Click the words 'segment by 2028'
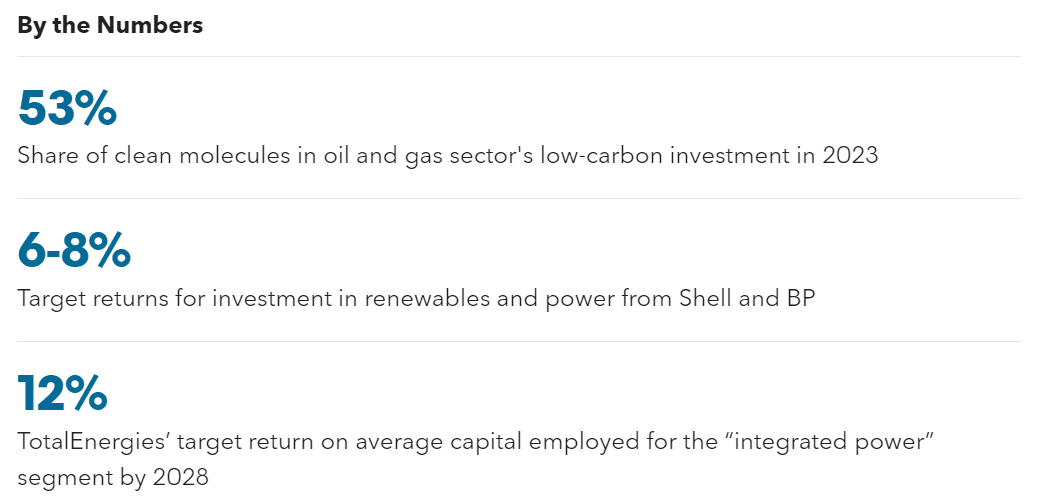 [113, 477]
